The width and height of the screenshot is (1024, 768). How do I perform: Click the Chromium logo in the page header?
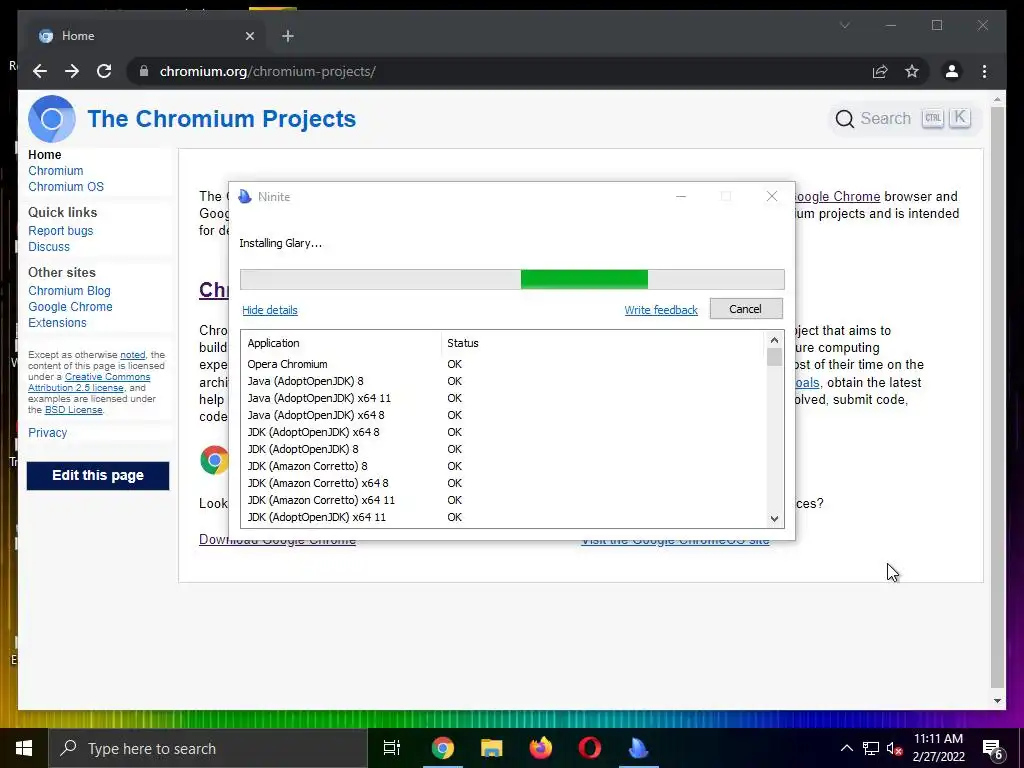pyautogui.click(x=52, y=119)
